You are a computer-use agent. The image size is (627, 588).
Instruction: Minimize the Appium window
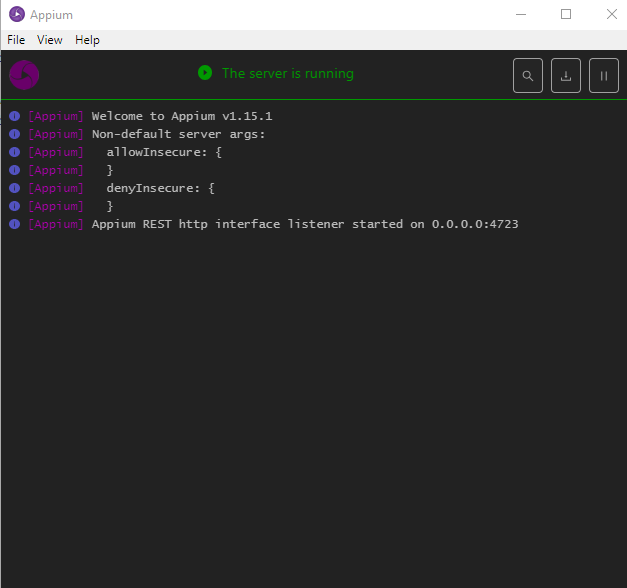pyautogui.click(x=521, y=14)
